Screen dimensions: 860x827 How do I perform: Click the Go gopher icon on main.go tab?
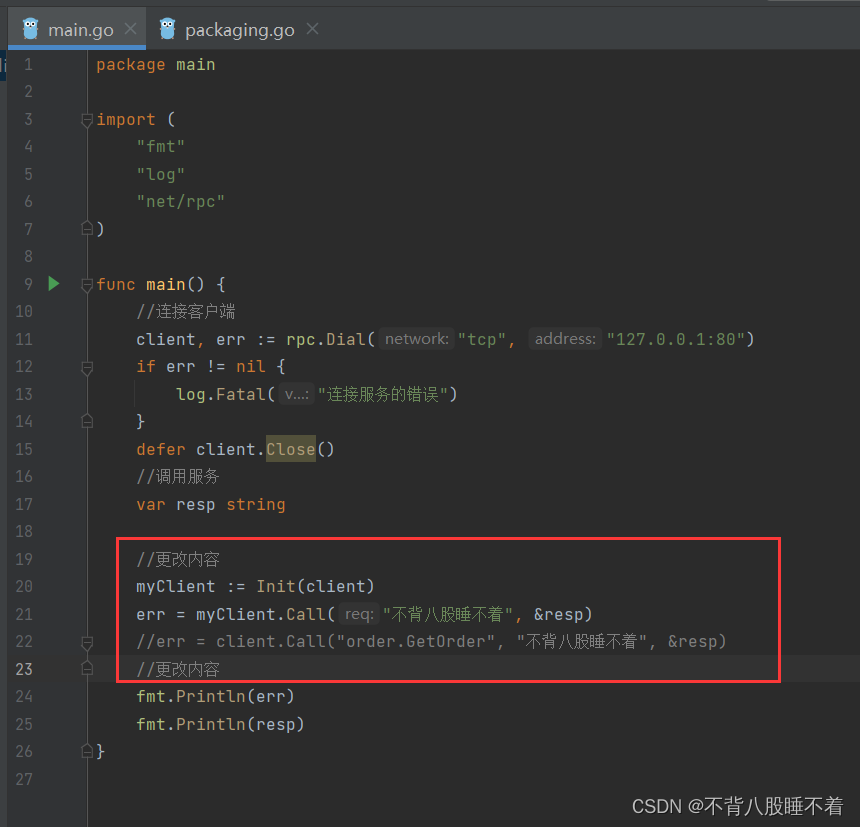(30, 29)
